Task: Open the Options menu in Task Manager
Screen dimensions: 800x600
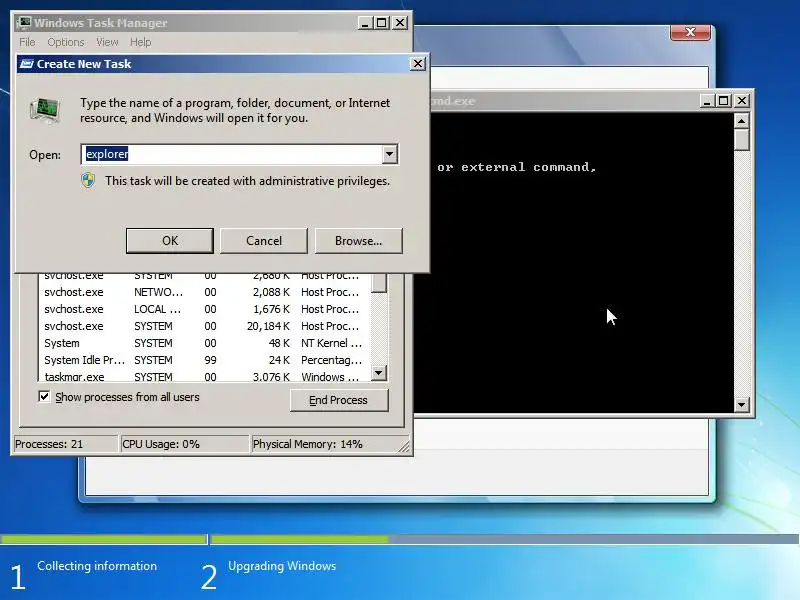Action: [66, 42]
